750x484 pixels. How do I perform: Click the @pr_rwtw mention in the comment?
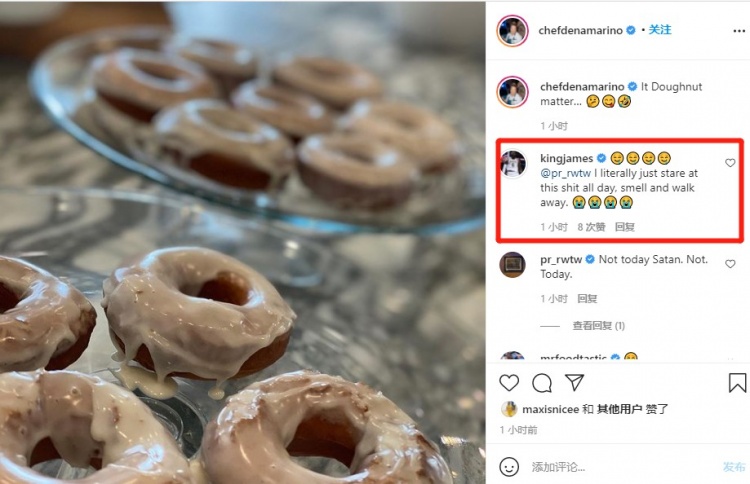[566, 173]
